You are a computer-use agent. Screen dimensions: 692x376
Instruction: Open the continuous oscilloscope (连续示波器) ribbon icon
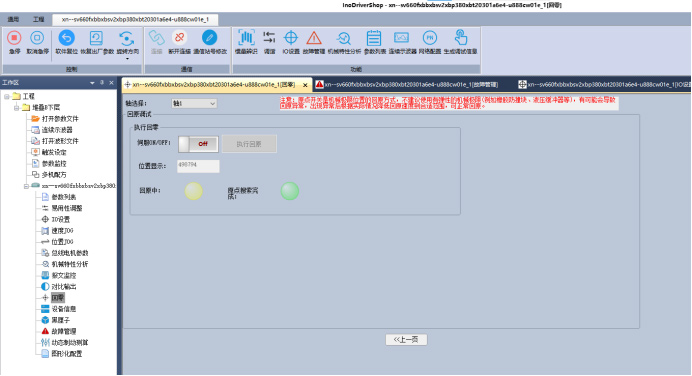pos(402,38)
